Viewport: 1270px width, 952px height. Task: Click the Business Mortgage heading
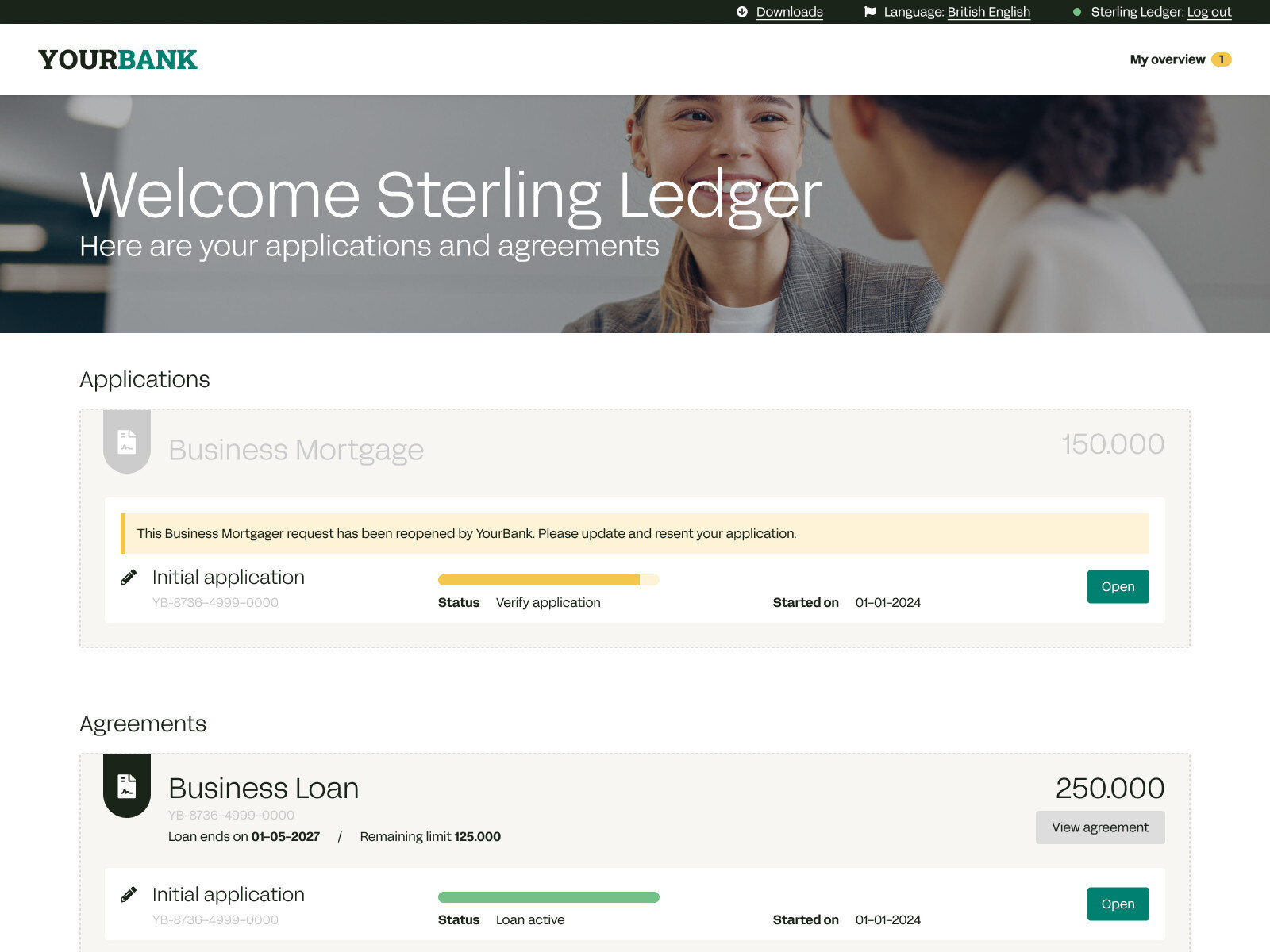[296, 450]
